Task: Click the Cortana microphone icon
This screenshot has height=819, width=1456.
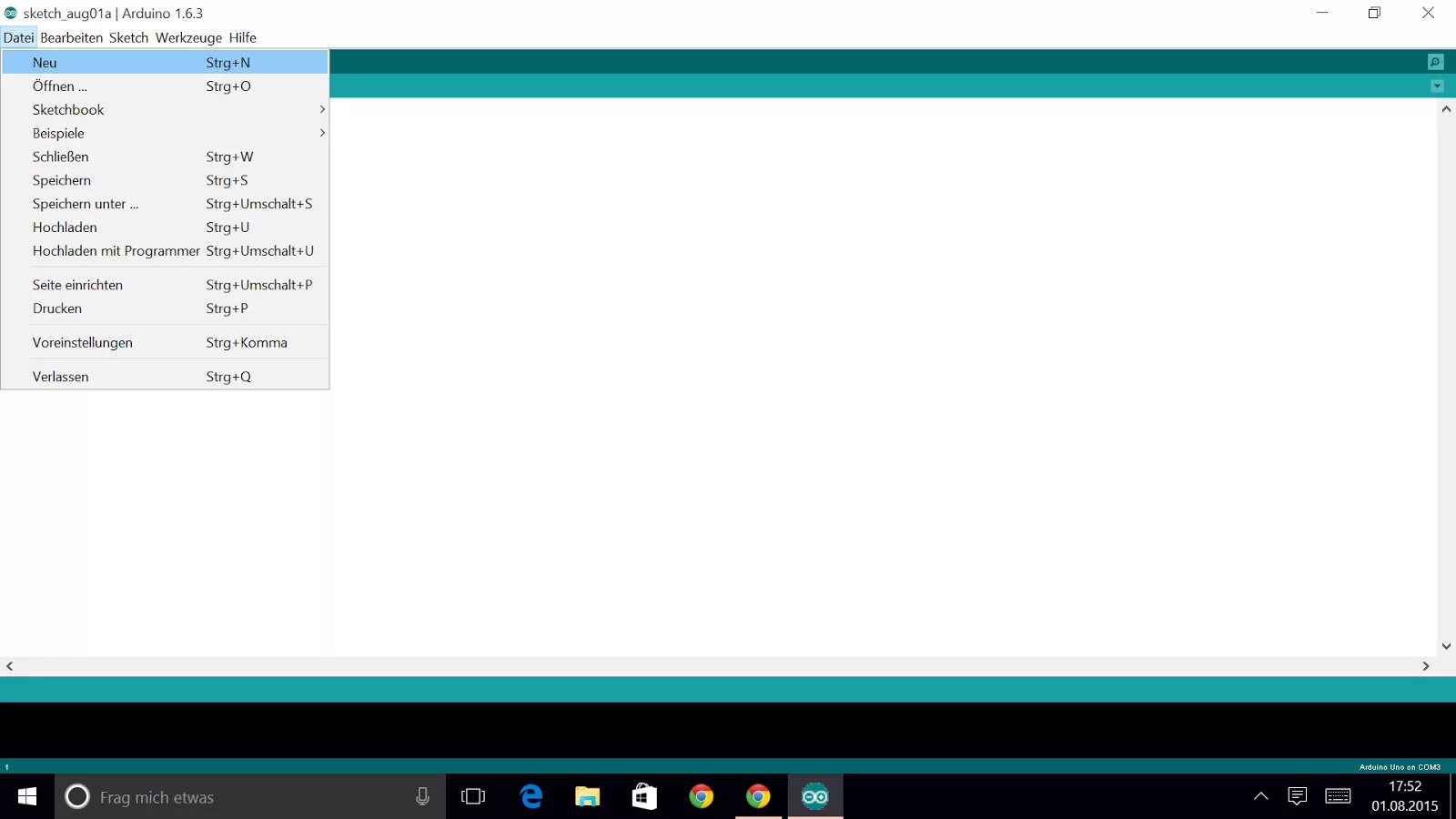Action: tap(422, 797)
